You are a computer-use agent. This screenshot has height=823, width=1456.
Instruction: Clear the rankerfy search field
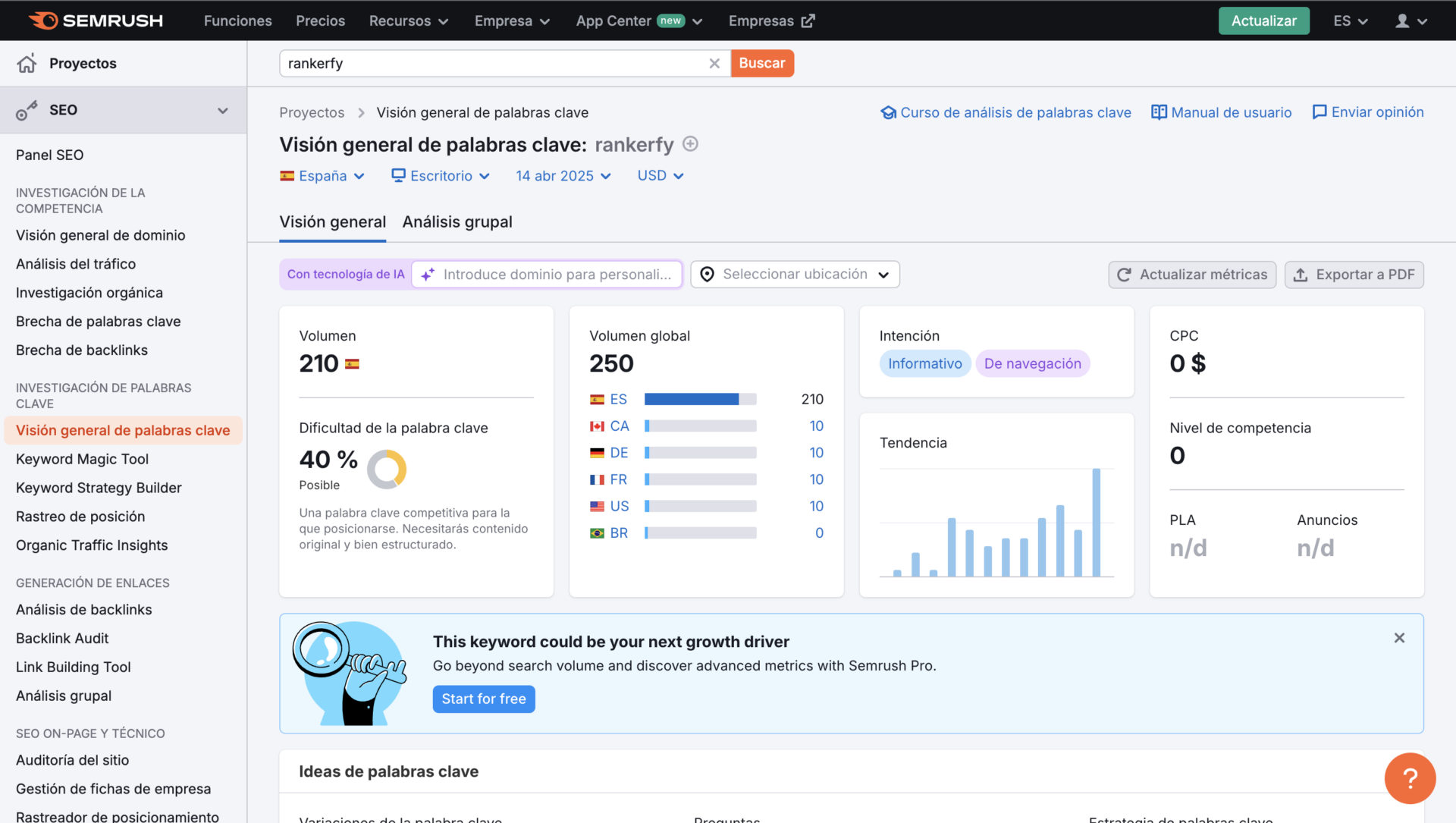tap(714, 64)
